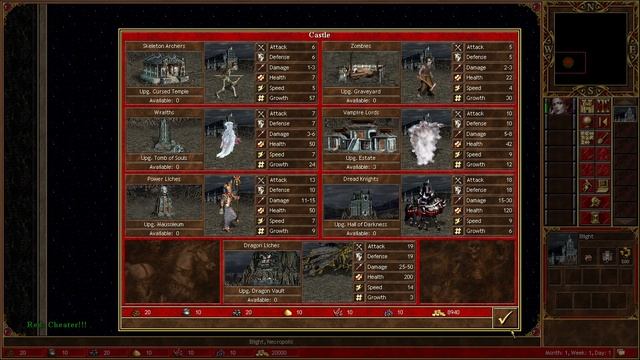Click the Power Lich creature portrait
The image size is (640, 360).
tap(229, 205)
